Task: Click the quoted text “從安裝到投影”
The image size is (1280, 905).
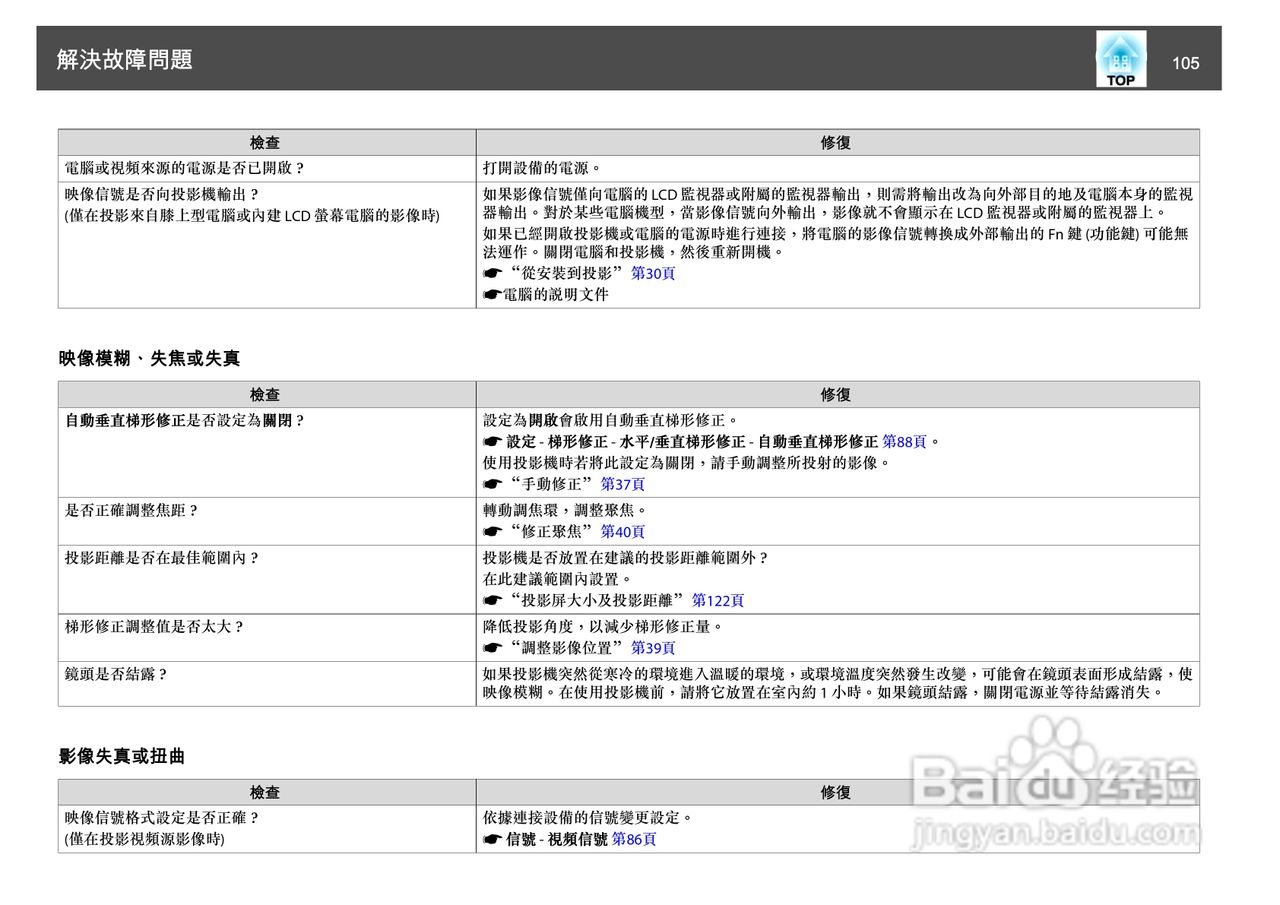Action: (565, 273)
